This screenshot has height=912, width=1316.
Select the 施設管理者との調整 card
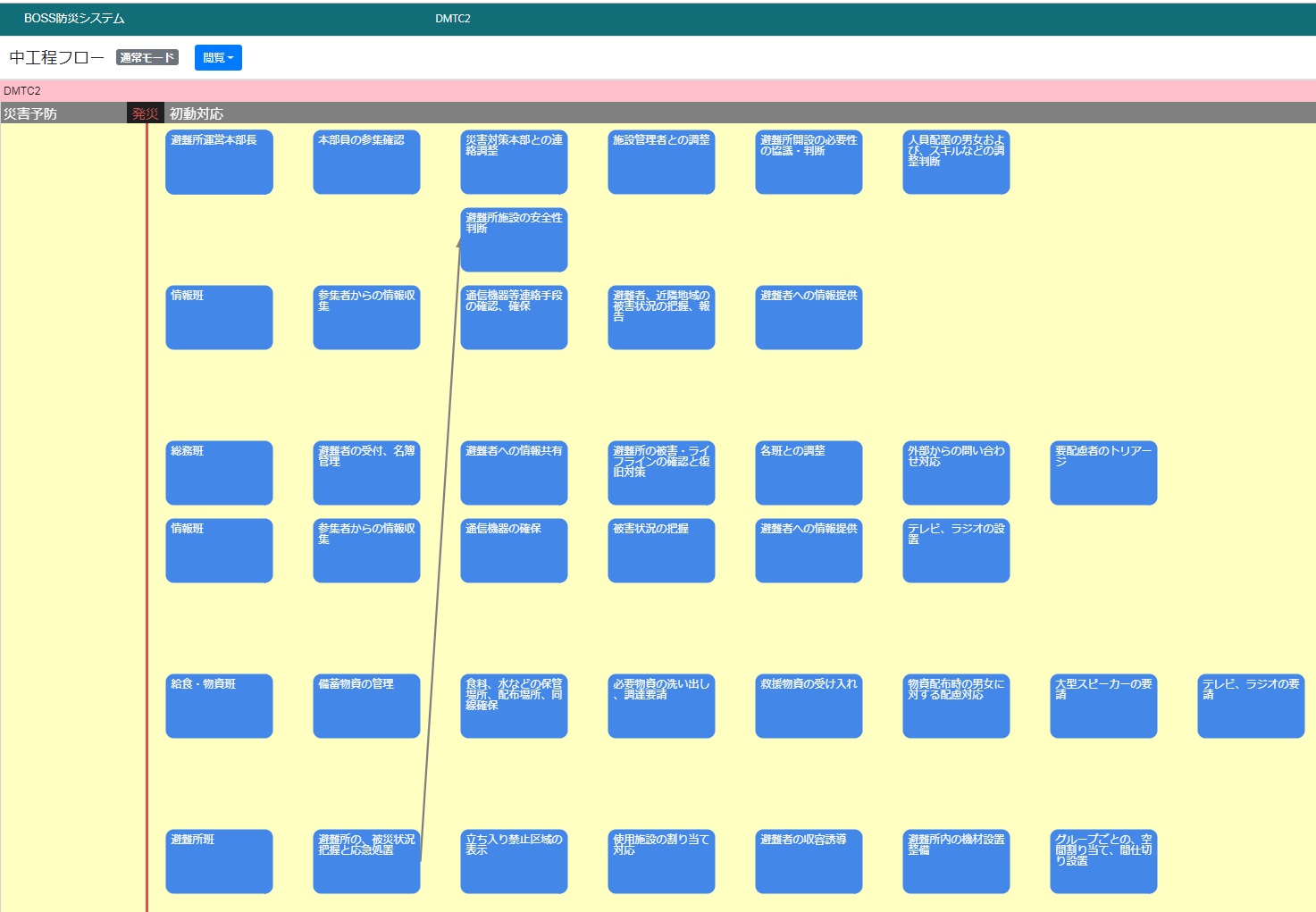click(x=661, y=163)
